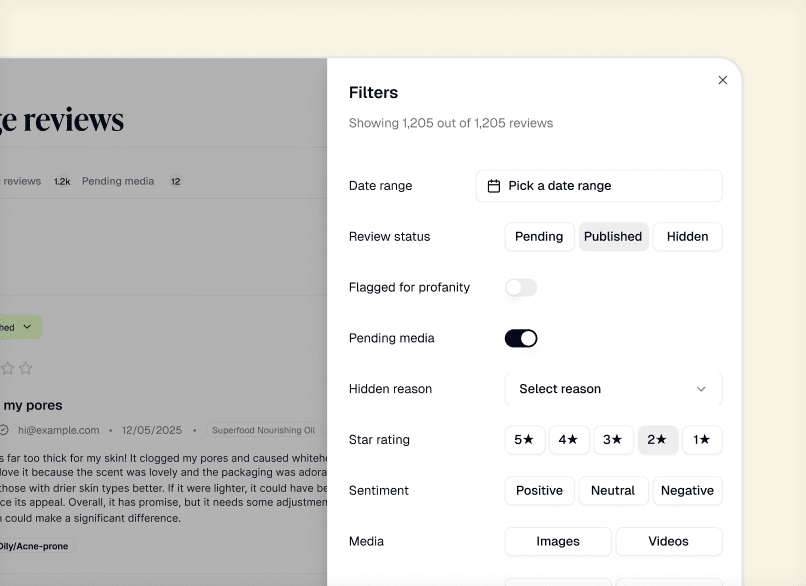Filter by 1 star rating
The width and height of the screenshot is (806, 586).
(x=702, y=440)
